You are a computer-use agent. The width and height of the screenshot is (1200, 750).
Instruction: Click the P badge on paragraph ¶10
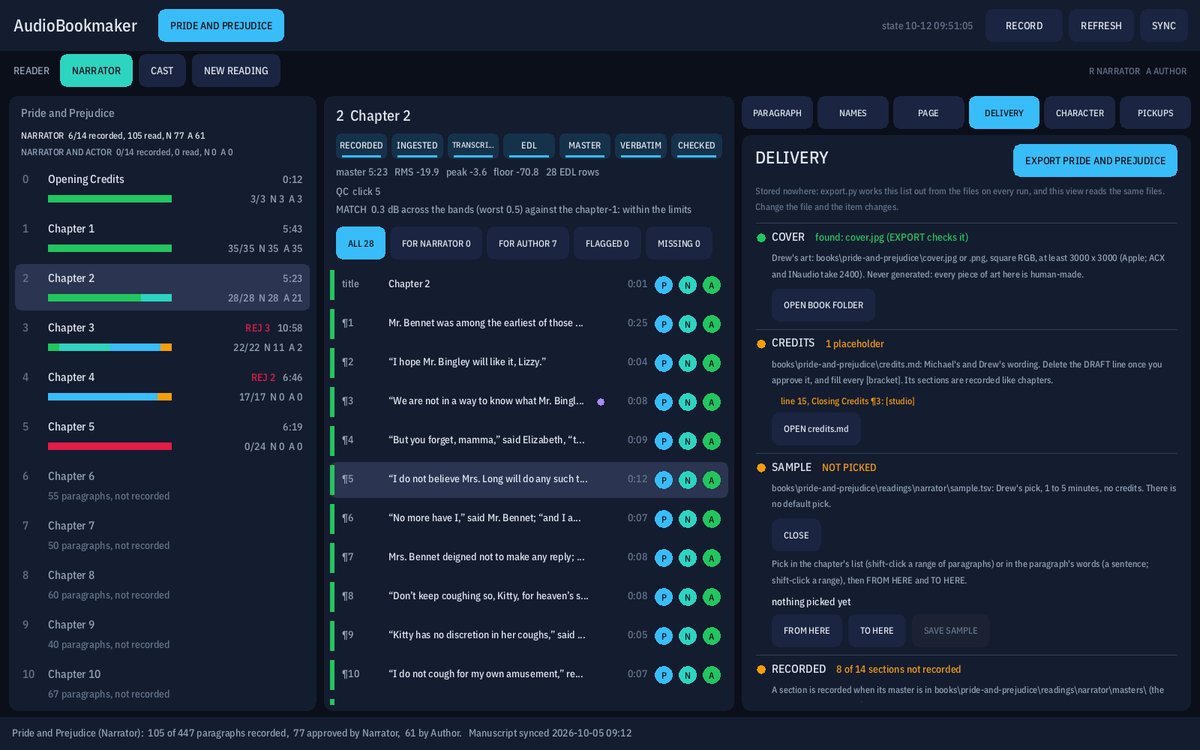[x=663, y=675]
